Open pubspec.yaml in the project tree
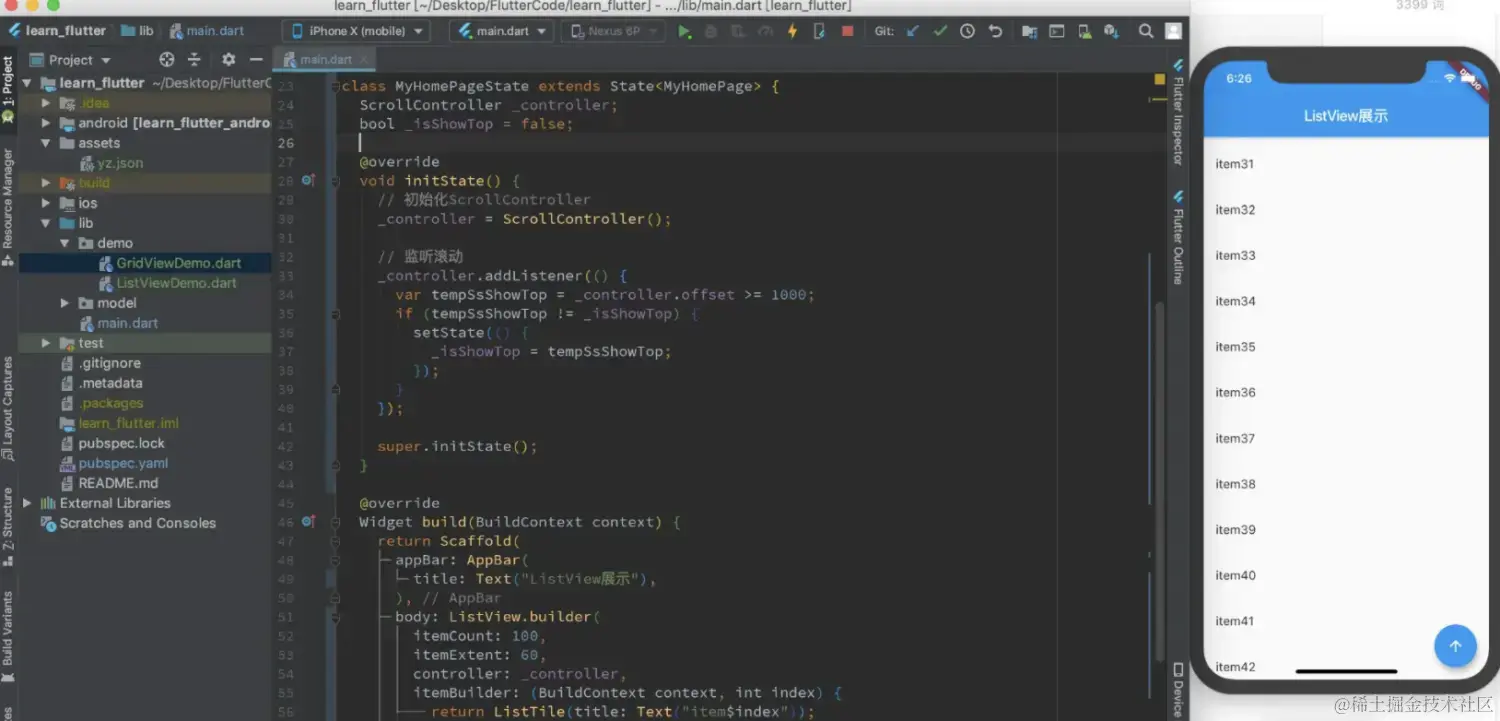Screen dimensions: 1500x721 123,463
